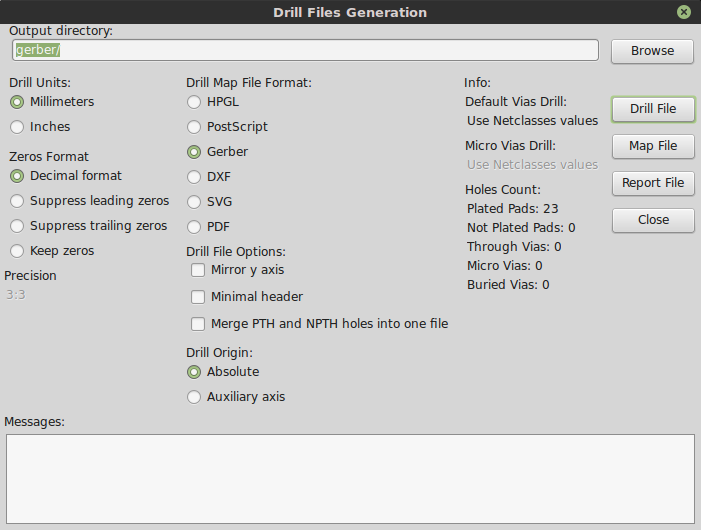Choose Suppress leading zeros format
The image size is (701, 530).
click(17, 201)
